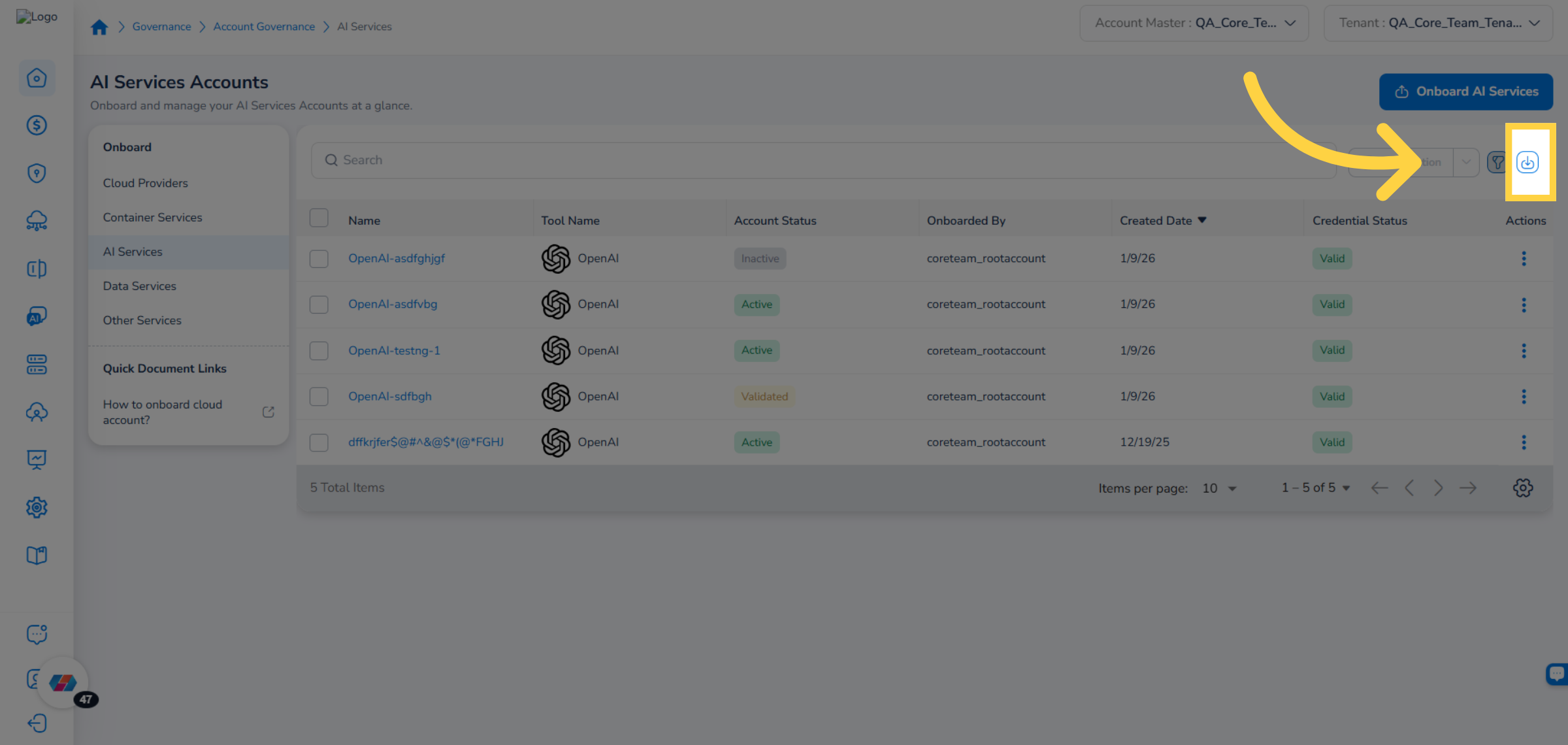
Task: Open the dollar cost sidebar icon
Action: coord(37,125)
